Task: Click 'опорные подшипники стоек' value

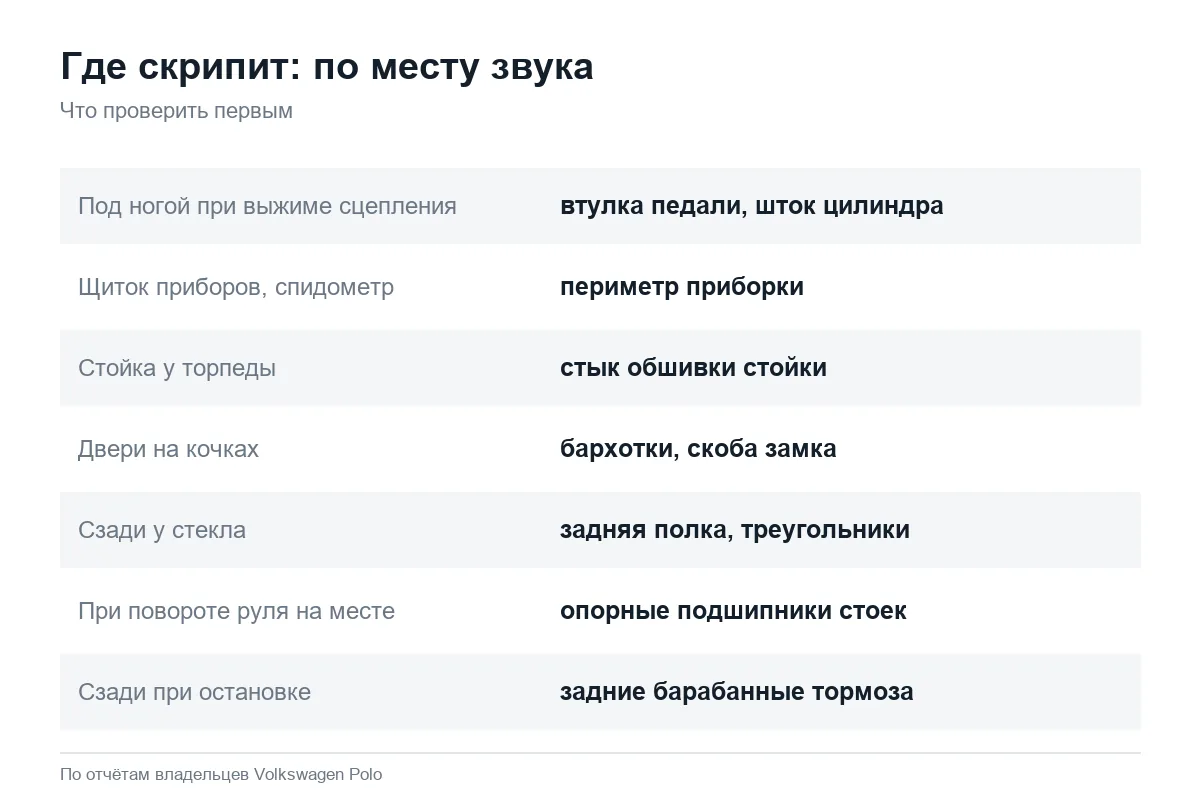Action: tap(733, 611)
